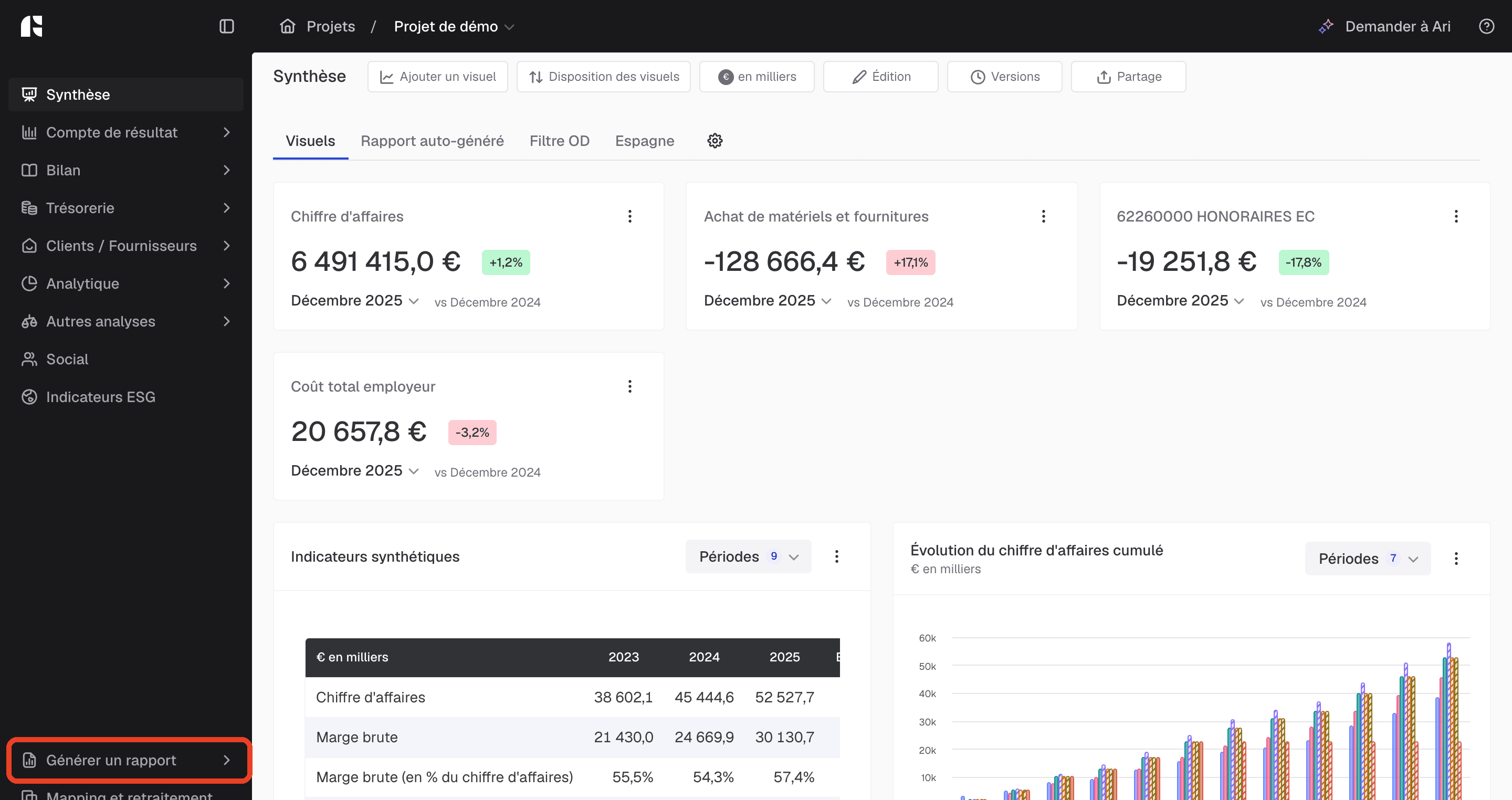This screenshot has height=800, width=1512.
Task: Click the home icon next to Projets
Action: click(x=287, y=26)
